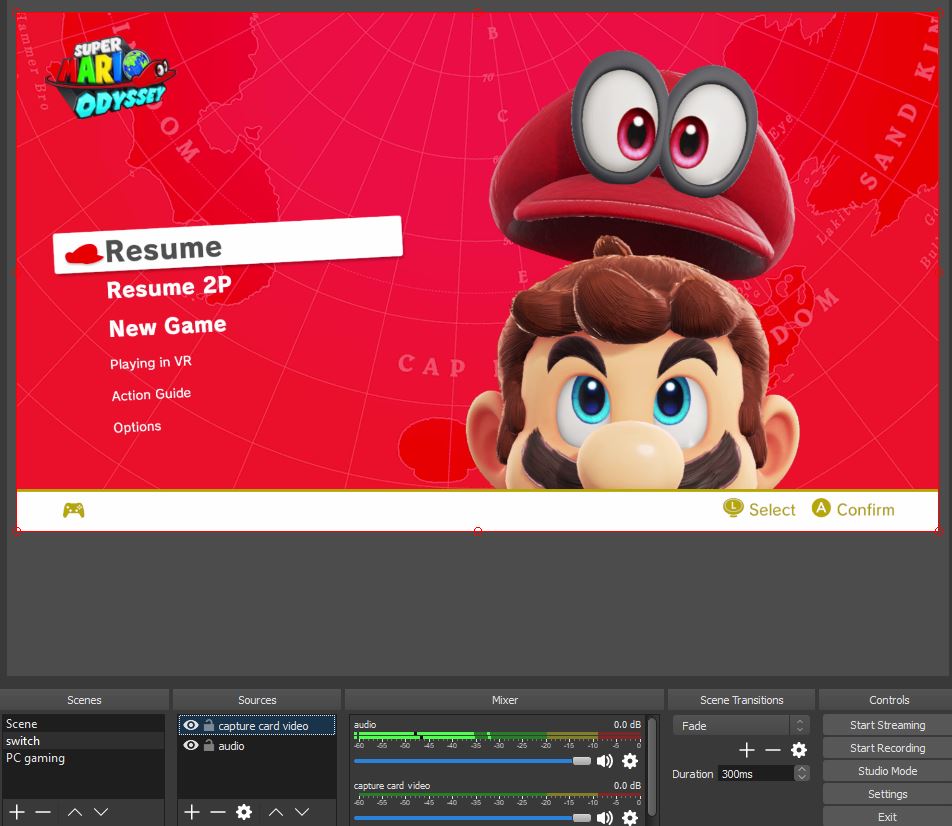Move the selected source up

276,812
